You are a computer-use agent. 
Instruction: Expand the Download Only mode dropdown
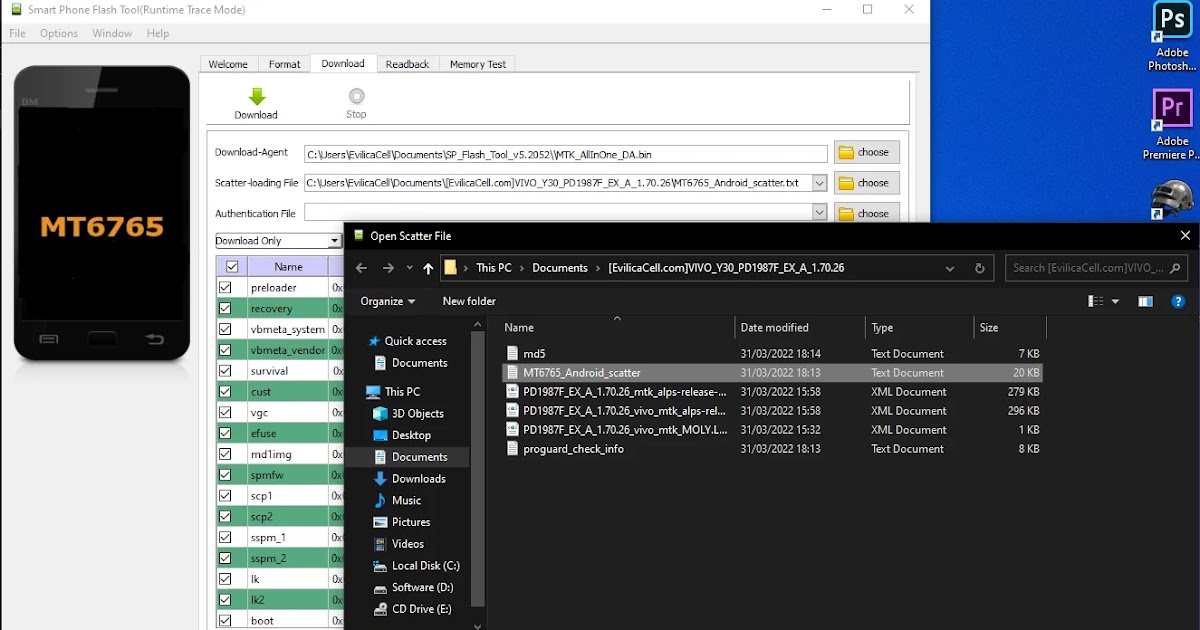click(x=335, y=241)
